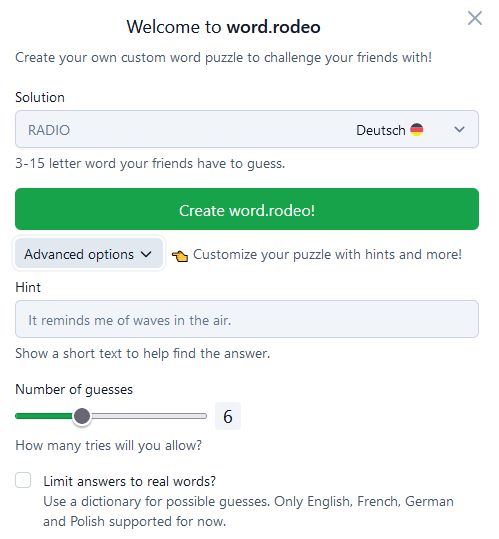Click the 'Limit answers to real words?' label
This screenshot has height=539, width=499.
tap(130, 481)
